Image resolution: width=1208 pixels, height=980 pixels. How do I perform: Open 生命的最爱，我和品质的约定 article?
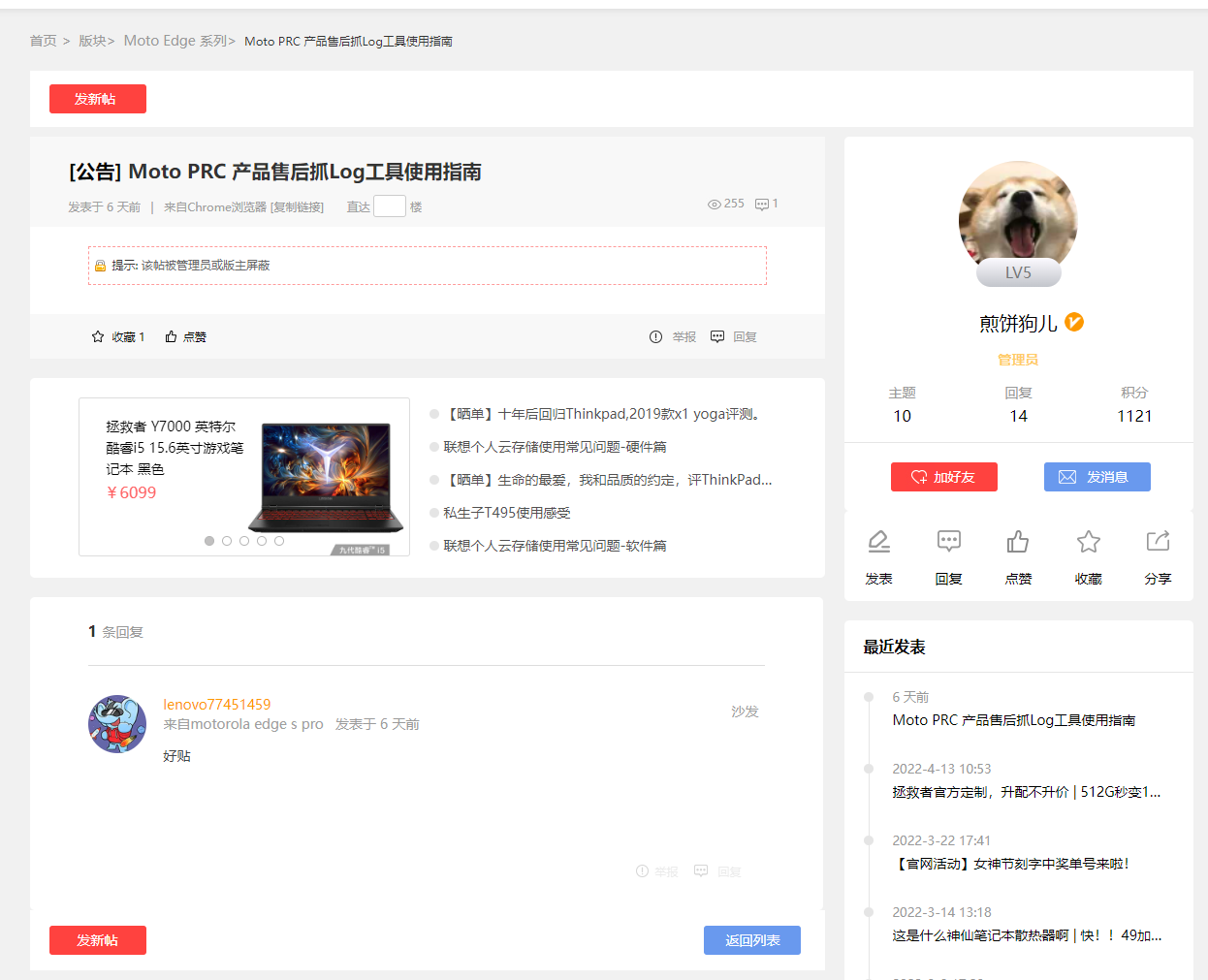pyautogui.click(x=608, y=480)
